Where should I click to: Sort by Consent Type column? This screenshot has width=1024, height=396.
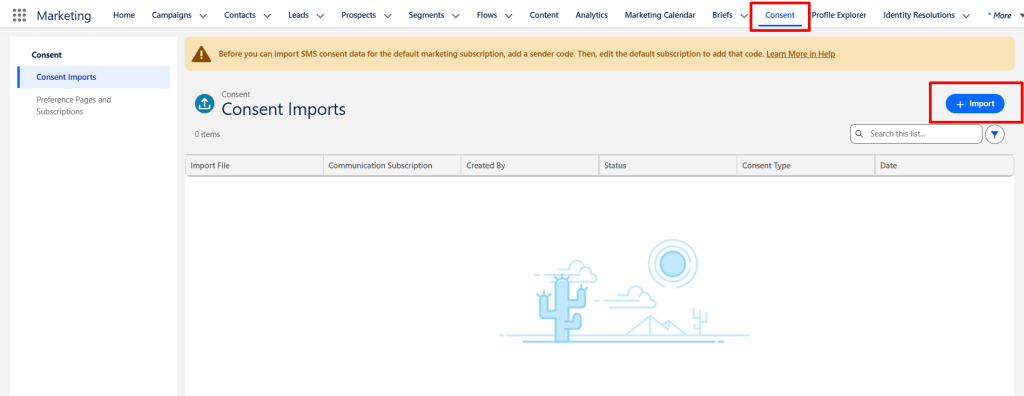pyautogui.click(x=805, y=165)
